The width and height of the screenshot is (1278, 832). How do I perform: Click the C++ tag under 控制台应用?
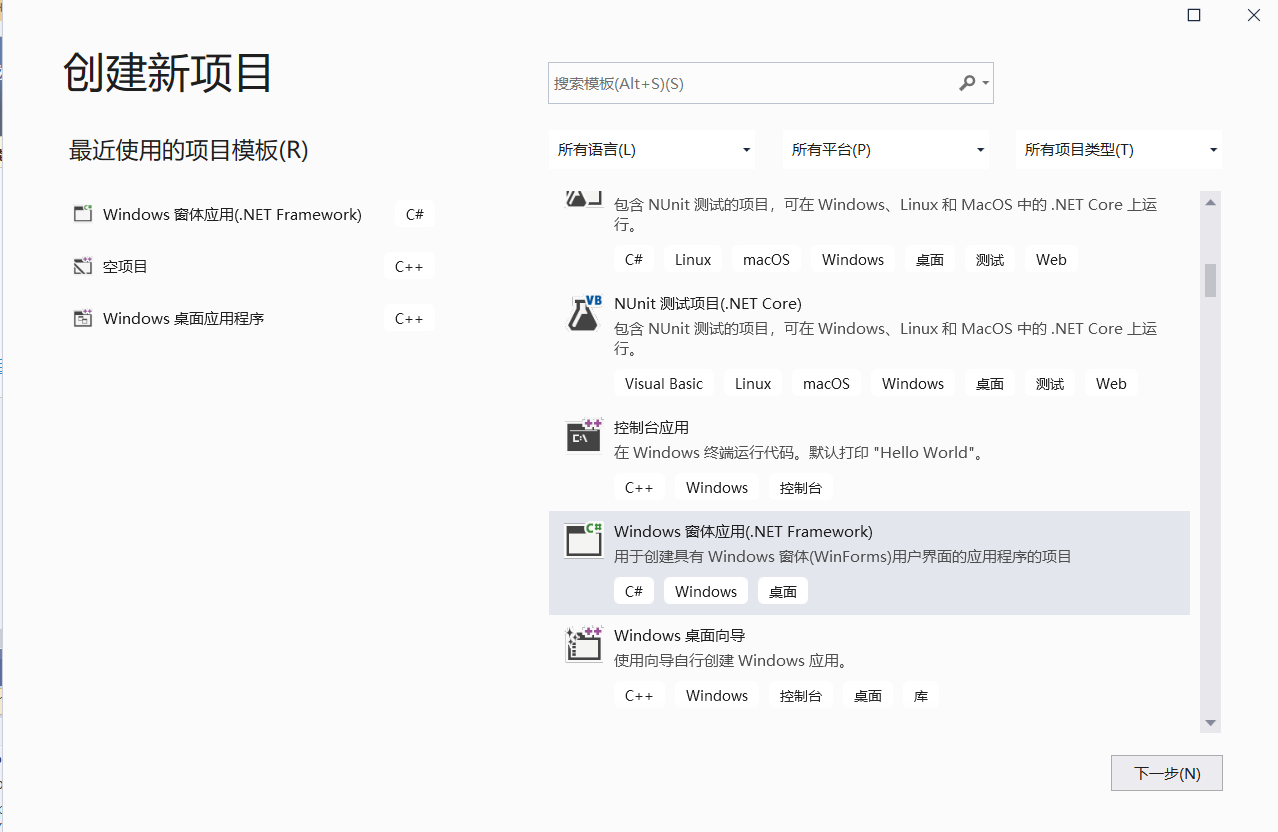pos(639,487)
